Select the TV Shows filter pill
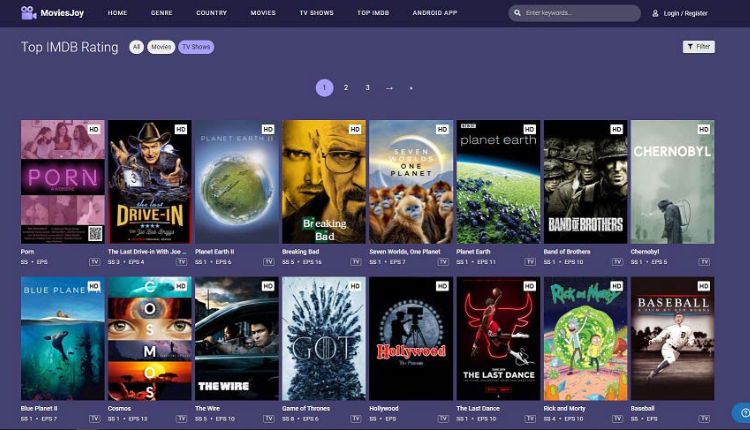 [x=196, y=47]
